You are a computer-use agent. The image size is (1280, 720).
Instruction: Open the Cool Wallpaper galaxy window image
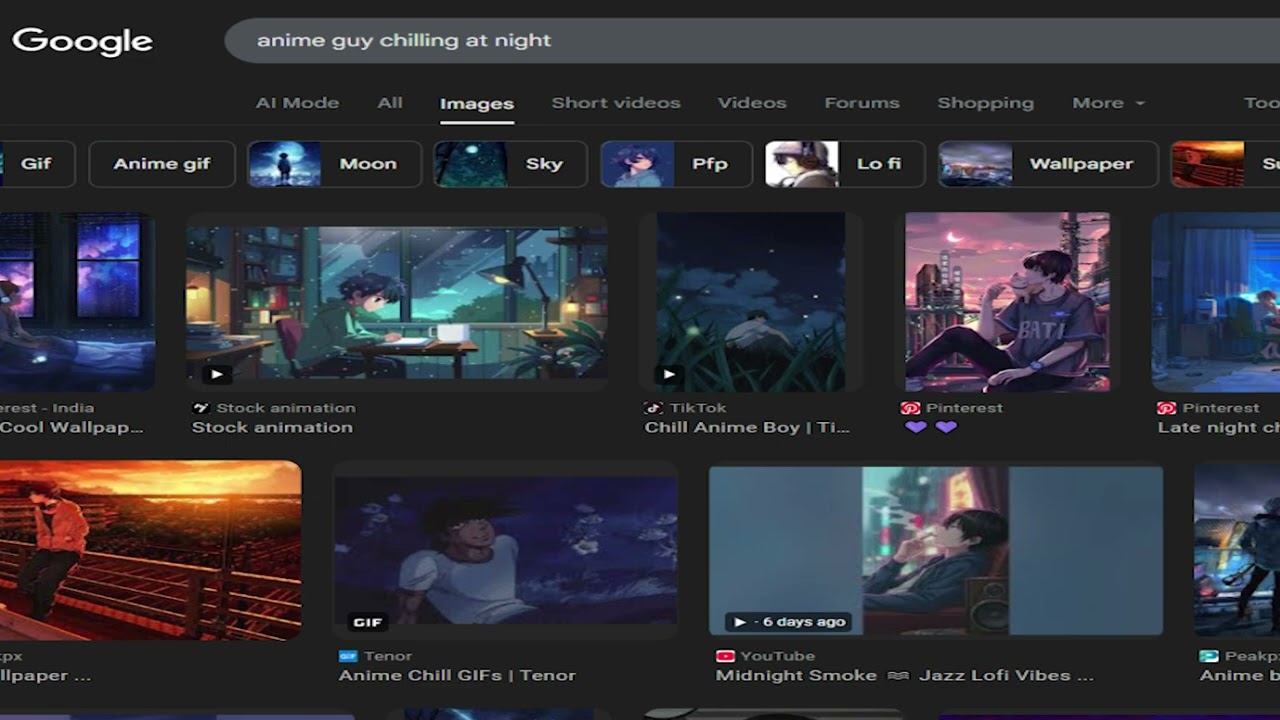point(77,301)
